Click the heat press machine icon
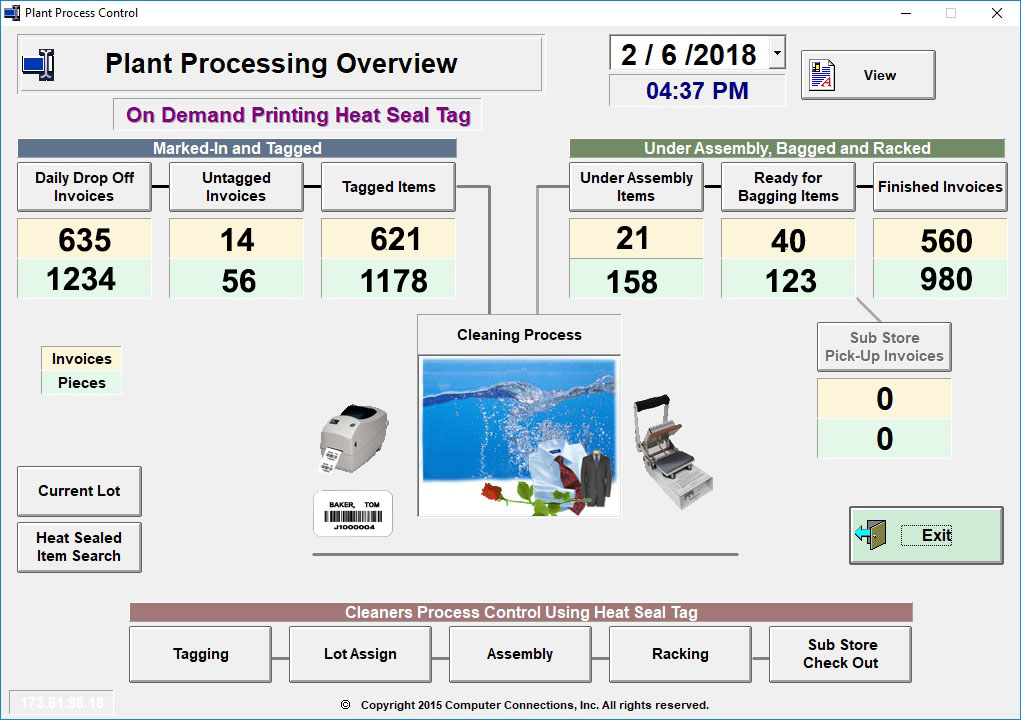The image size is (1021, 720). click(671, 452)
